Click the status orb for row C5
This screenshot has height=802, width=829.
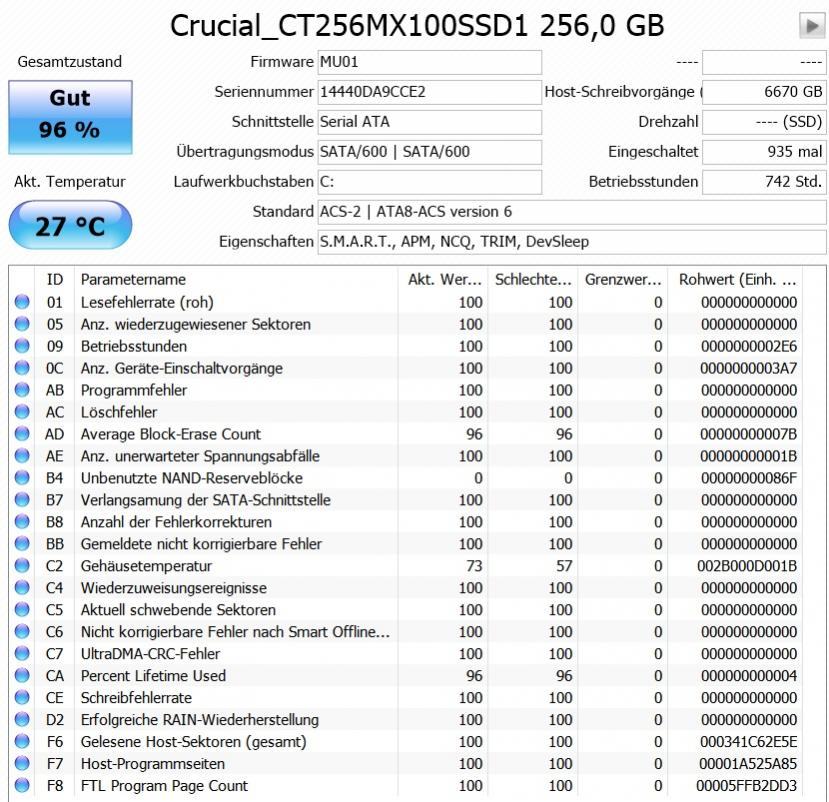click(x=22, y=610)
